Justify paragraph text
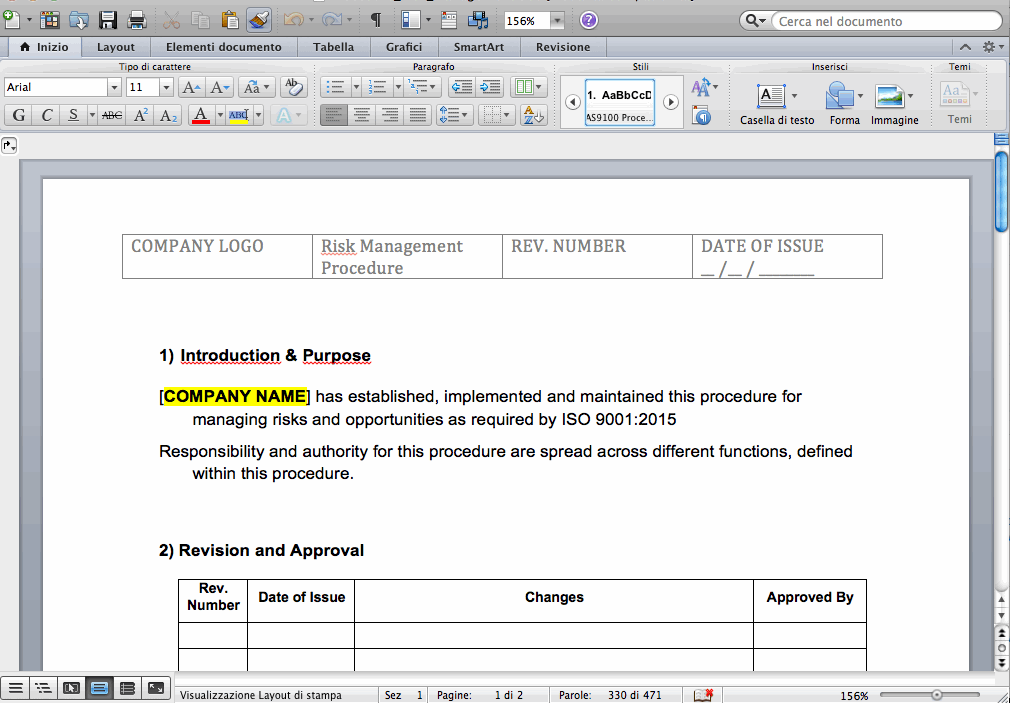Screen dimensions: 1010x703 pos(418,115)
